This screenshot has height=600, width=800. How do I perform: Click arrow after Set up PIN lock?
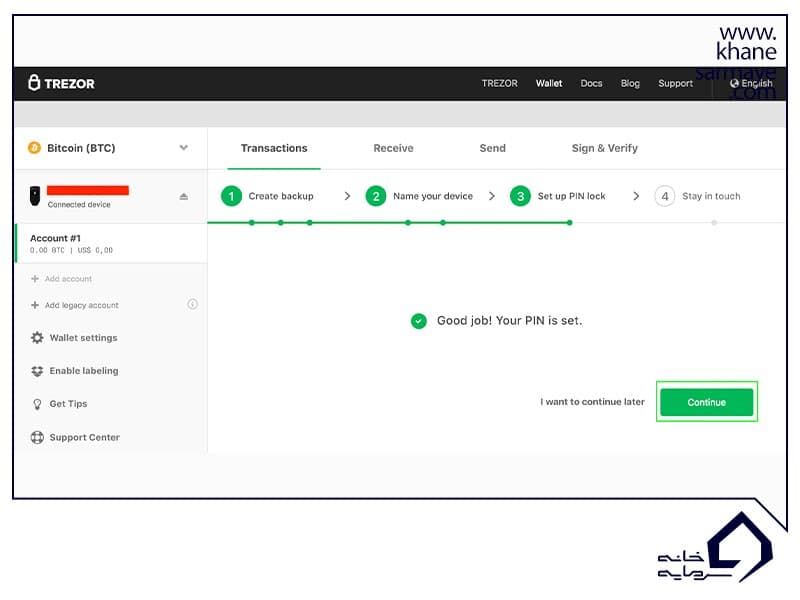pyautogui.click(x=636, y=196)
